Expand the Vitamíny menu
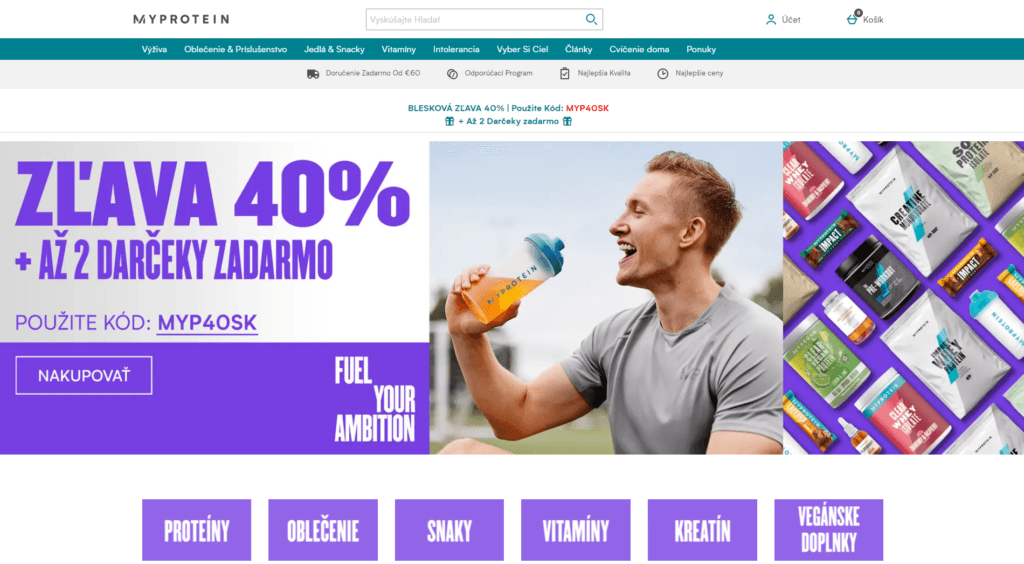 (x=398, y=50)
